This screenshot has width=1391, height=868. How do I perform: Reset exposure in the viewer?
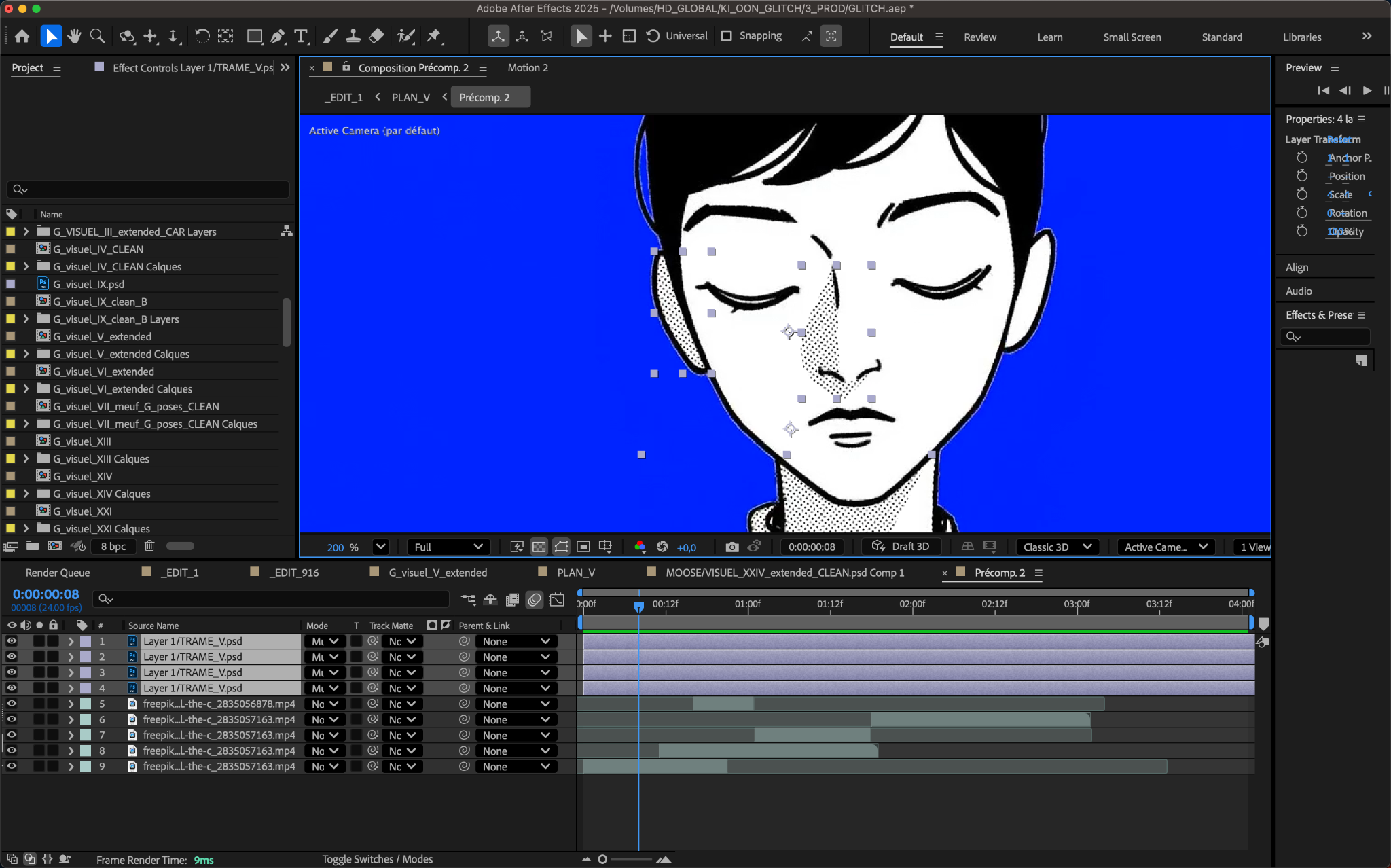[662, 547]
